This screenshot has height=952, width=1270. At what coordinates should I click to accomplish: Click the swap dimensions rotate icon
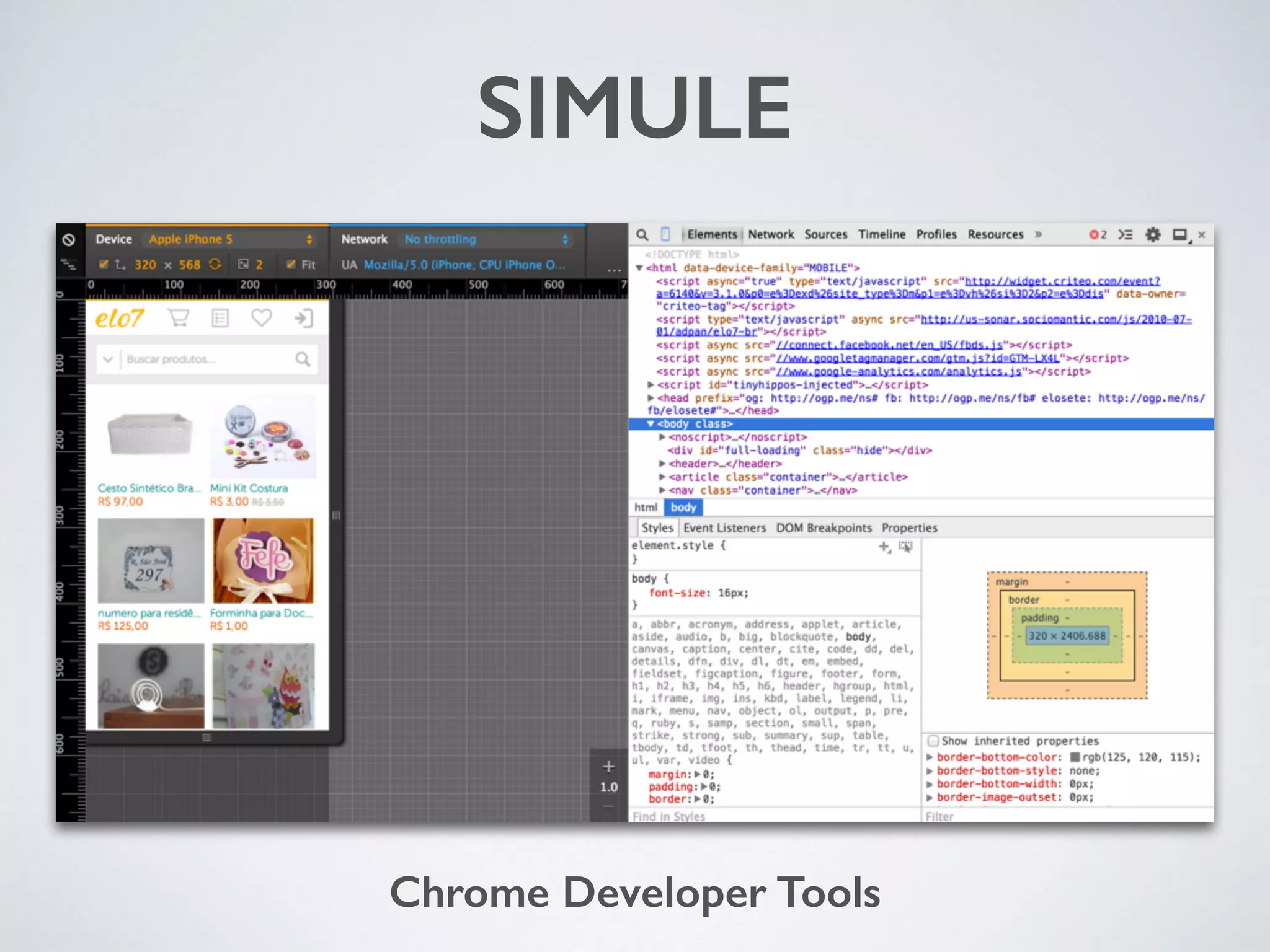tap(215, 264)
